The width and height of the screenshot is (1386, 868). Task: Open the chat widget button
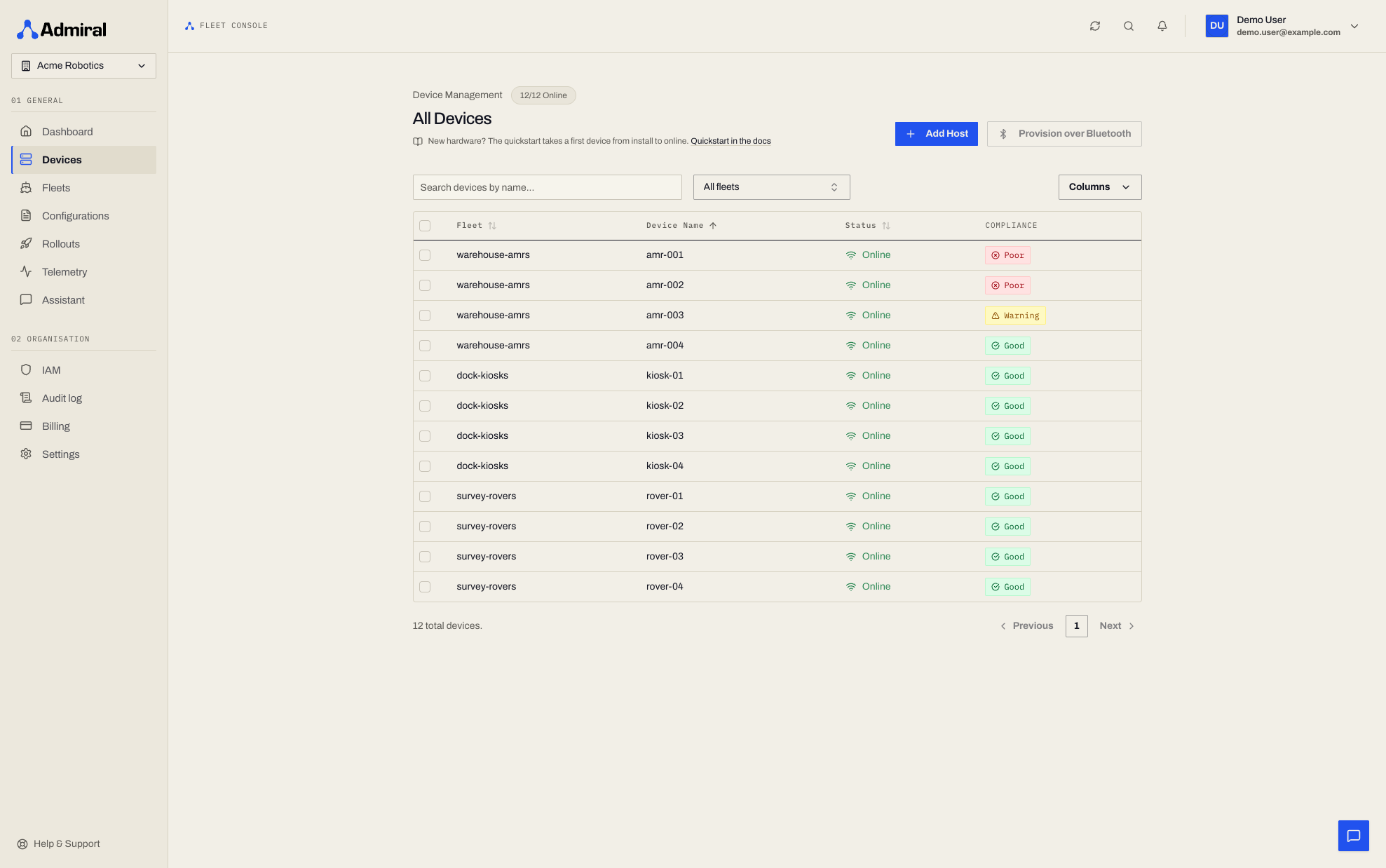(1353, 836)
